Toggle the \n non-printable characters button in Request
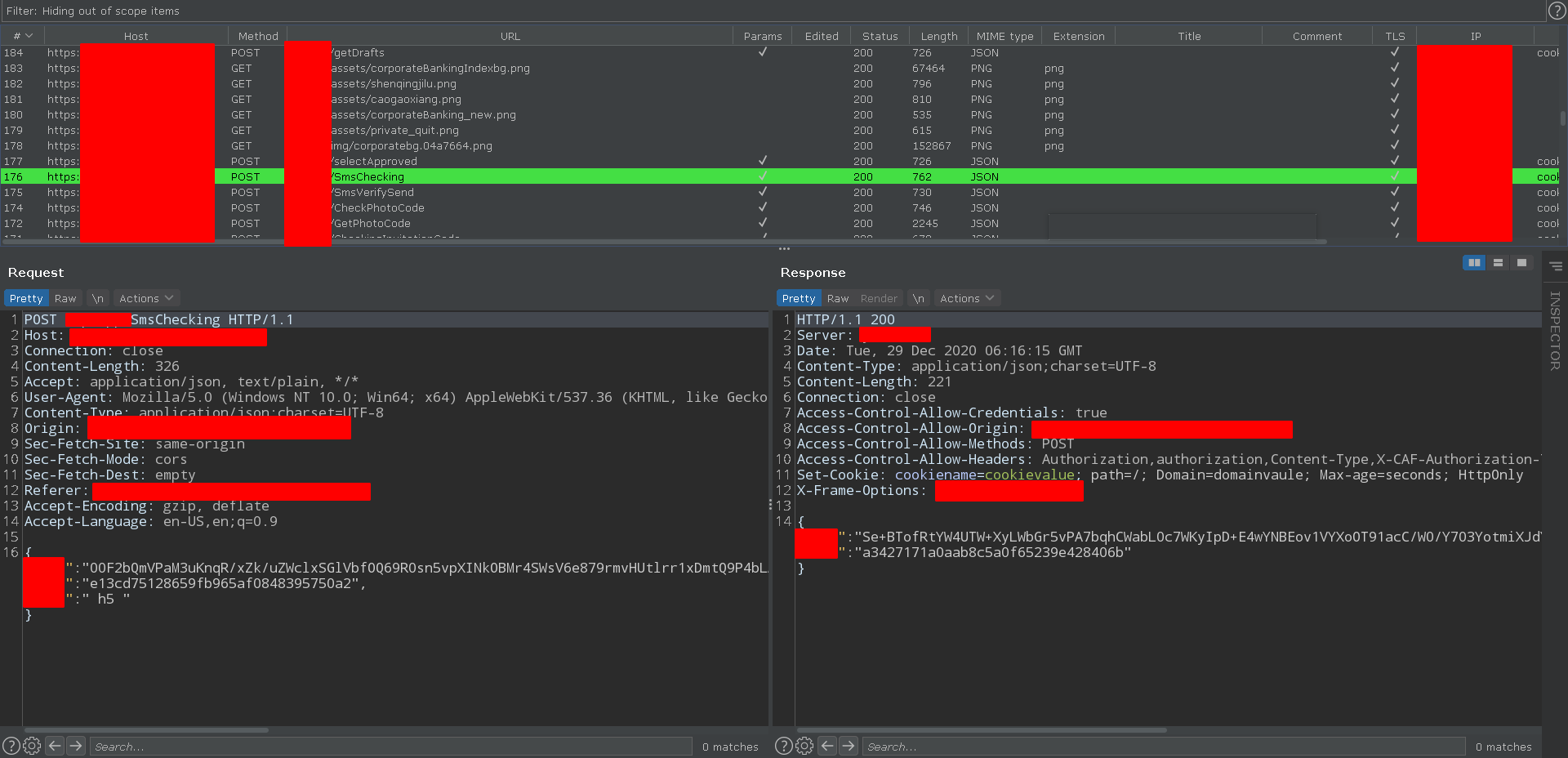 [98, 298]
